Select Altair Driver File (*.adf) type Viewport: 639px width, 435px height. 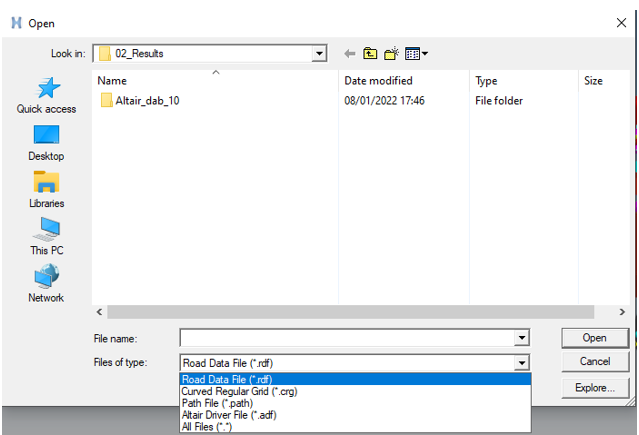[232, 414]
